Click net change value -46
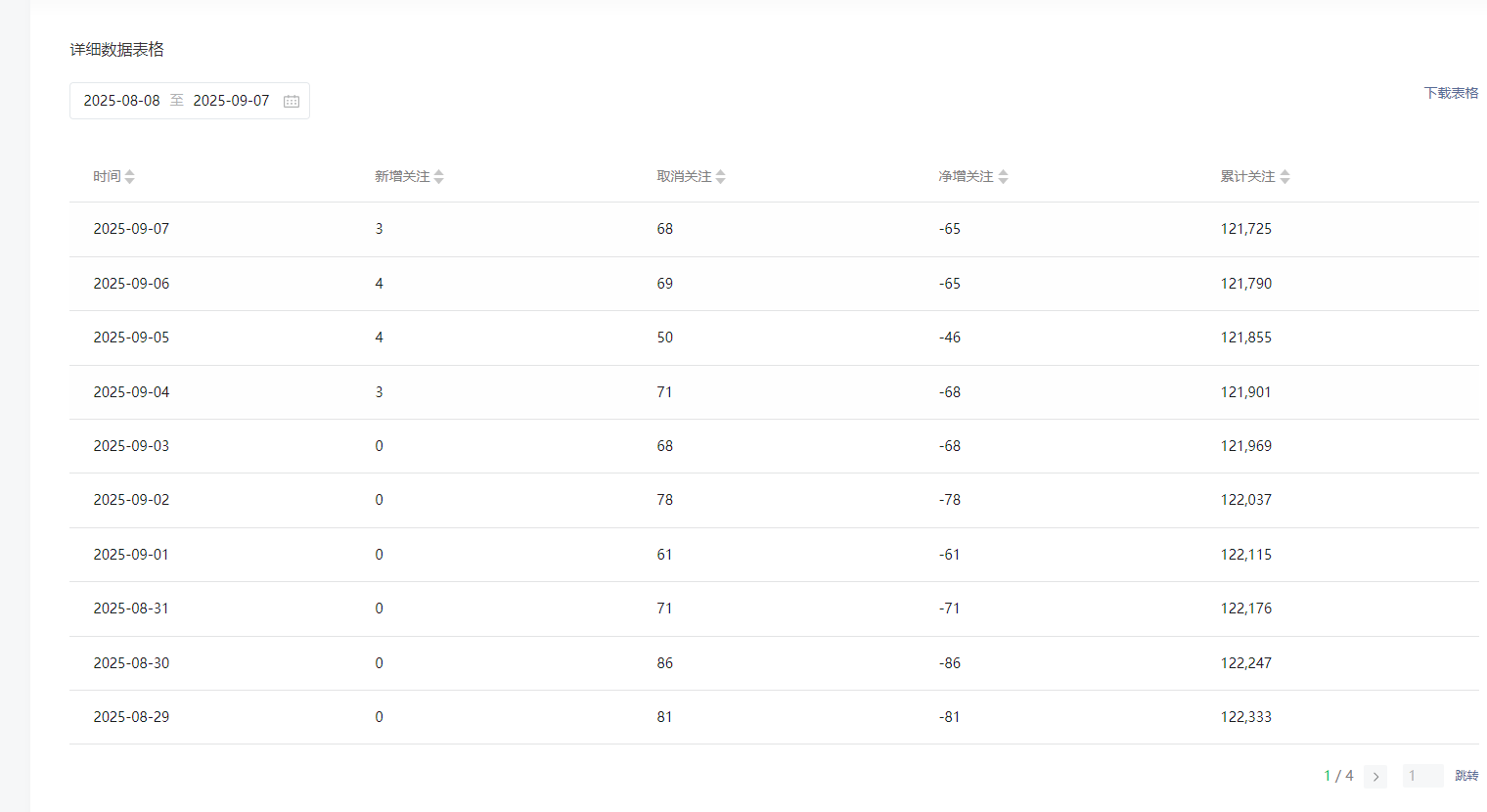This screenshot has width=1487, height=812. pyautogui.click(x=950, y=338)
